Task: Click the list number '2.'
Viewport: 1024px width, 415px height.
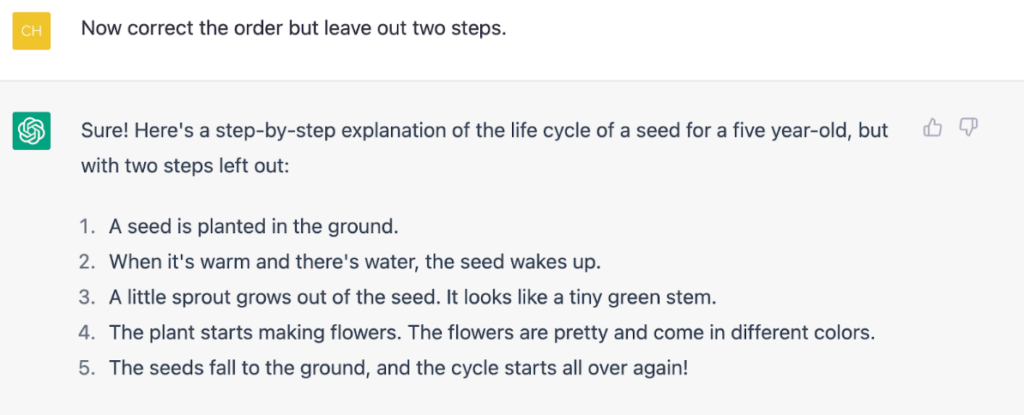Action: click(88, 262)
